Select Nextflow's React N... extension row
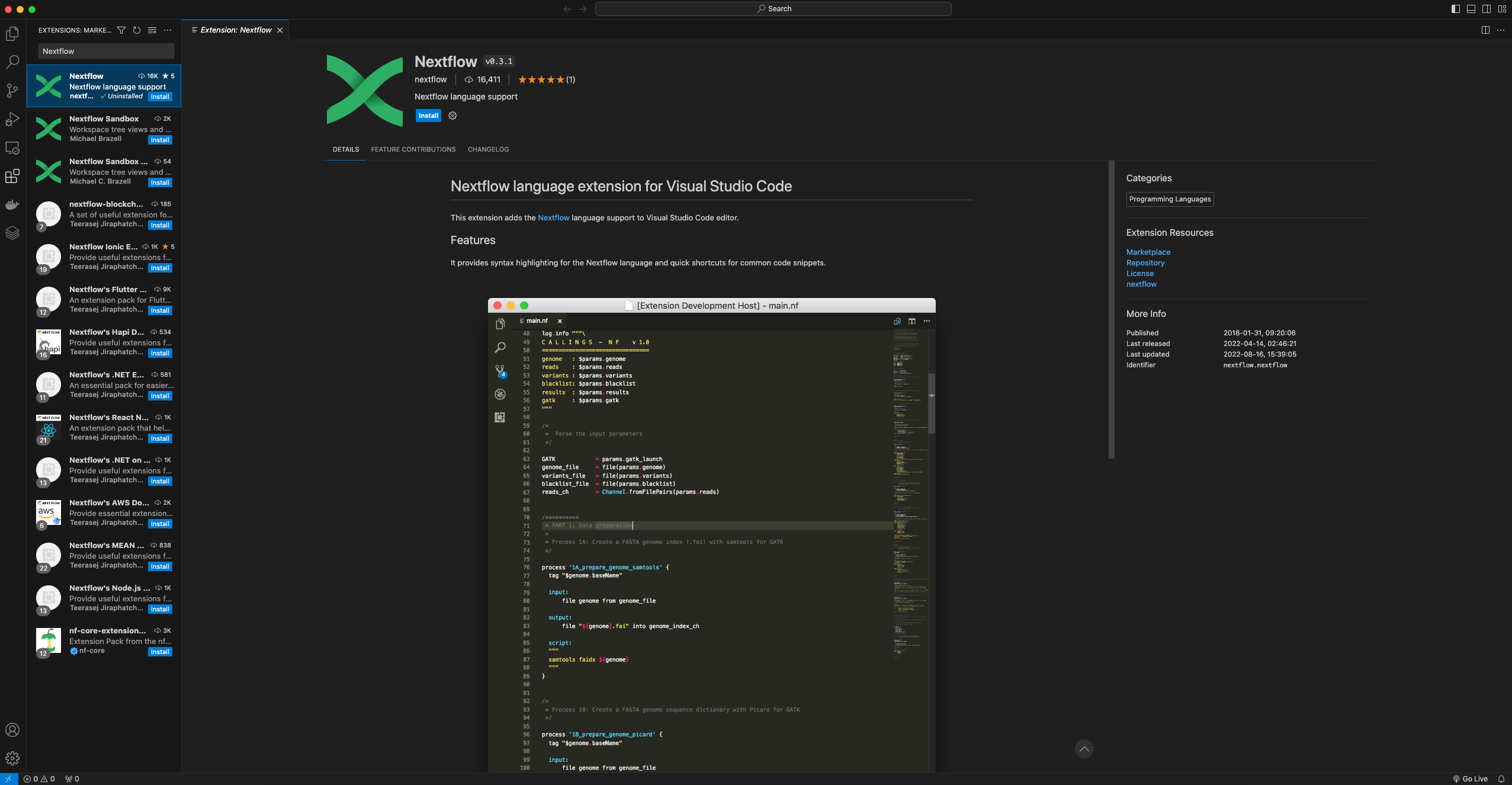The image size is (1512, 785). (104, 427)
